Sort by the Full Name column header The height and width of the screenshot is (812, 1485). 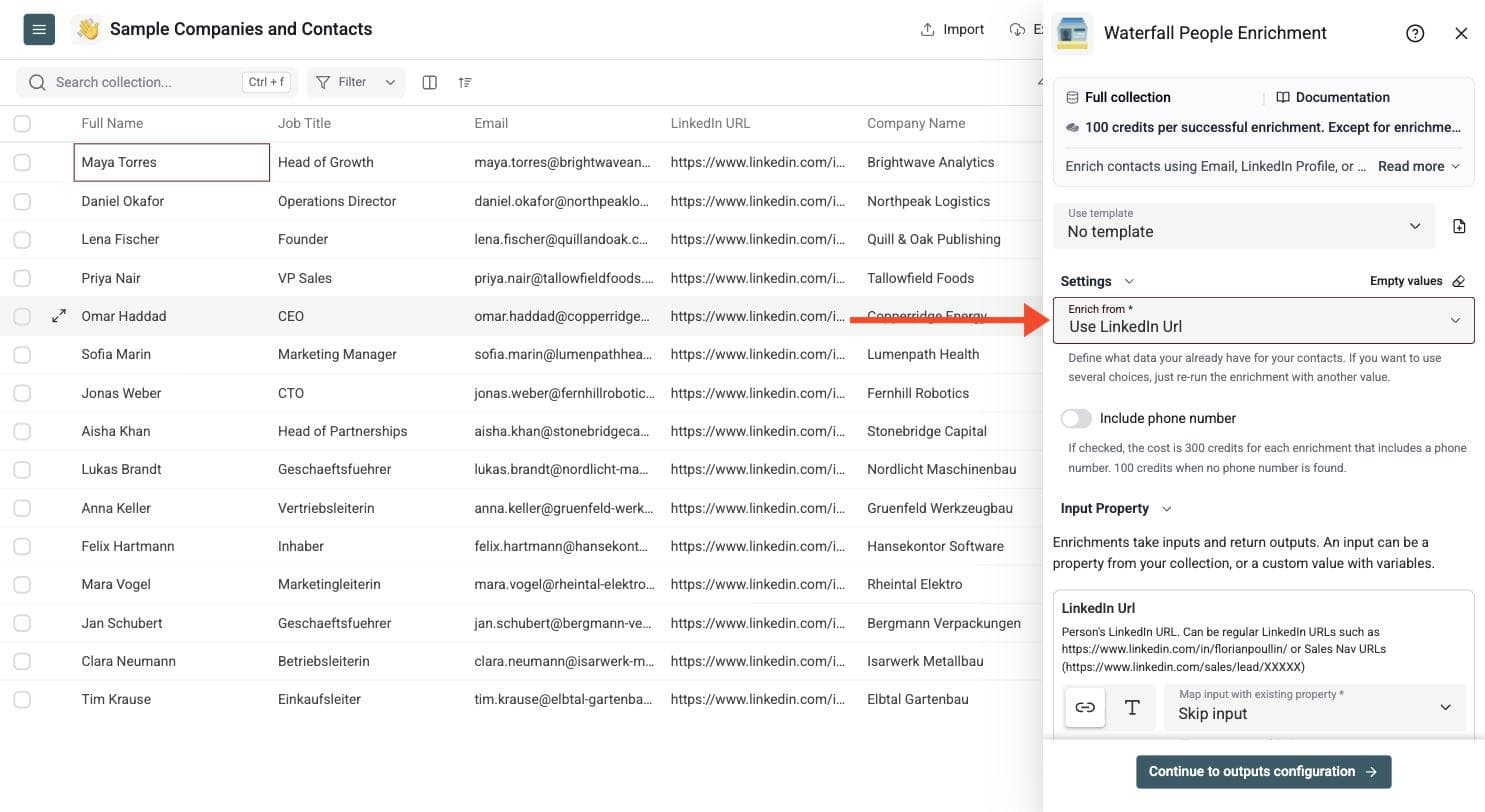[112, 124]
